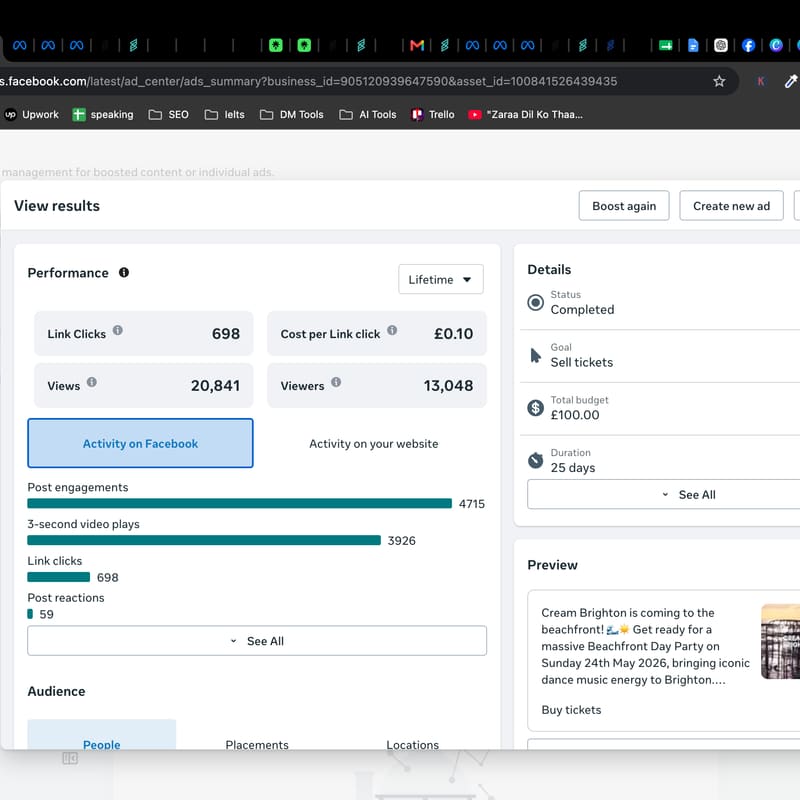
Task: Click the Sell tickets goal text
Action: [582, 362]
